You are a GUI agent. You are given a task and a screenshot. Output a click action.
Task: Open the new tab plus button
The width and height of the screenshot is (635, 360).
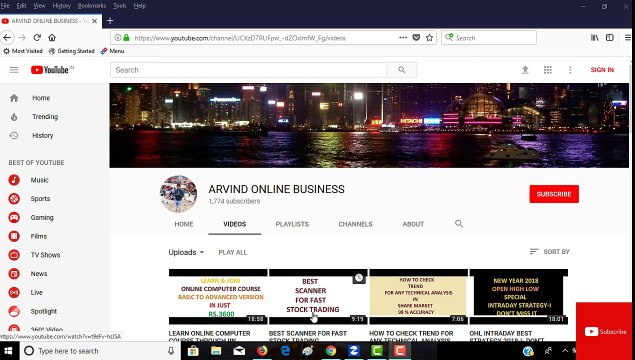pyautogui.click(x=110, y=21)
